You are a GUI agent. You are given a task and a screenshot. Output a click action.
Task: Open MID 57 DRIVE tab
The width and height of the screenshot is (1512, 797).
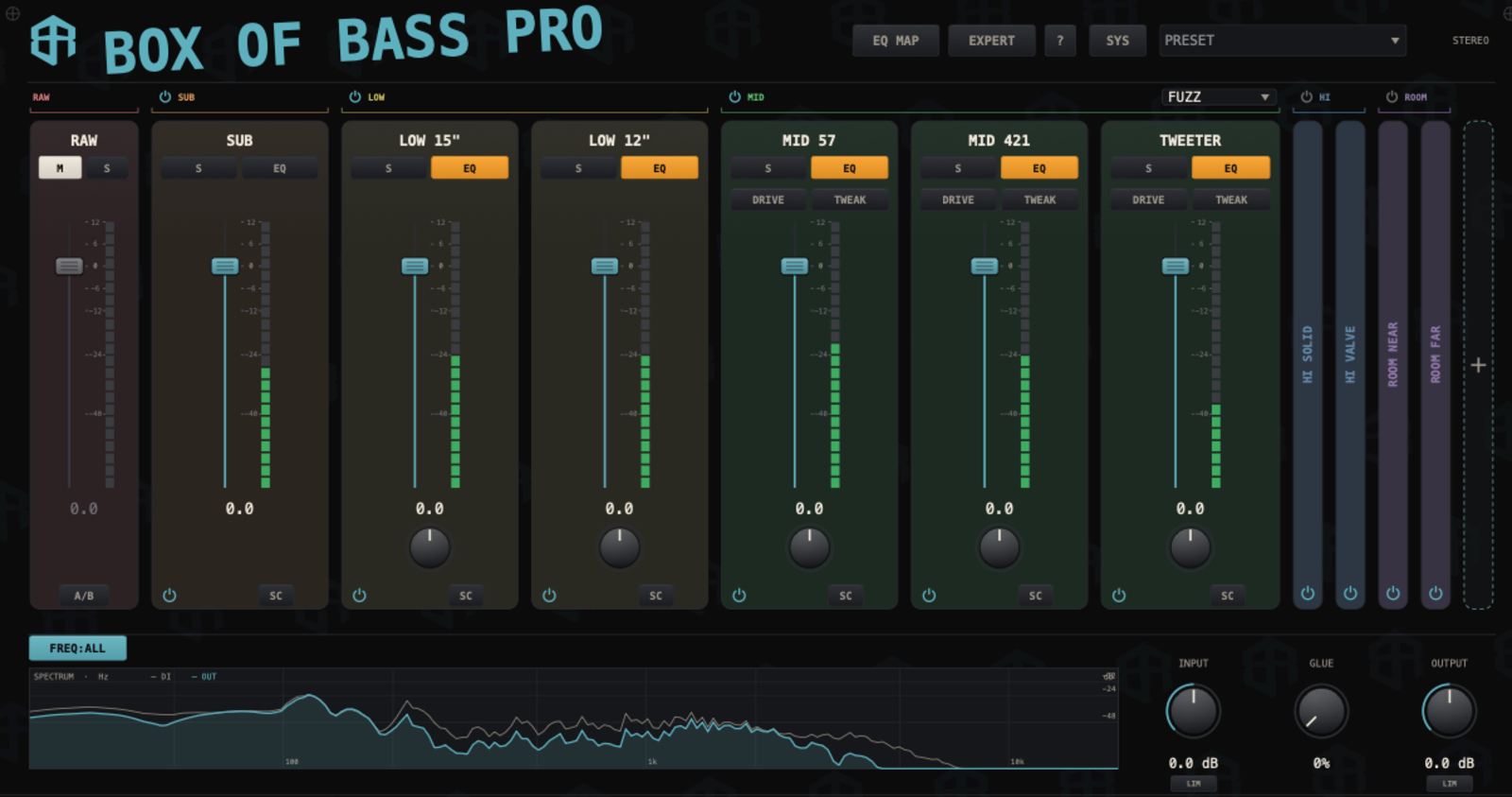click(768, 199)
